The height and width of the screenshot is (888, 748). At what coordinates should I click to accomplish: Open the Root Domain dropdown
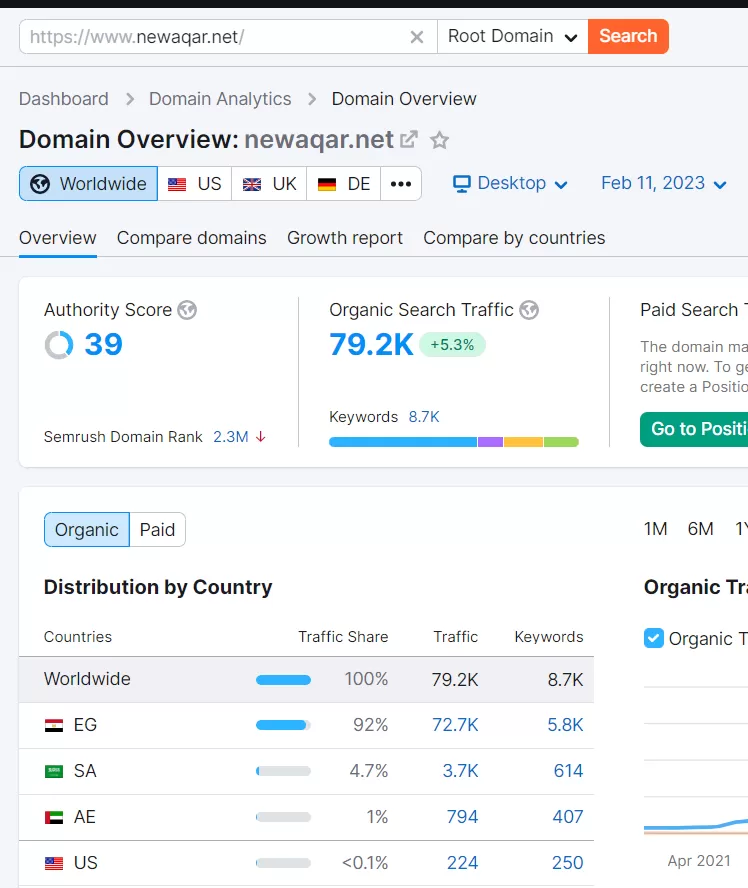point(512,36)
